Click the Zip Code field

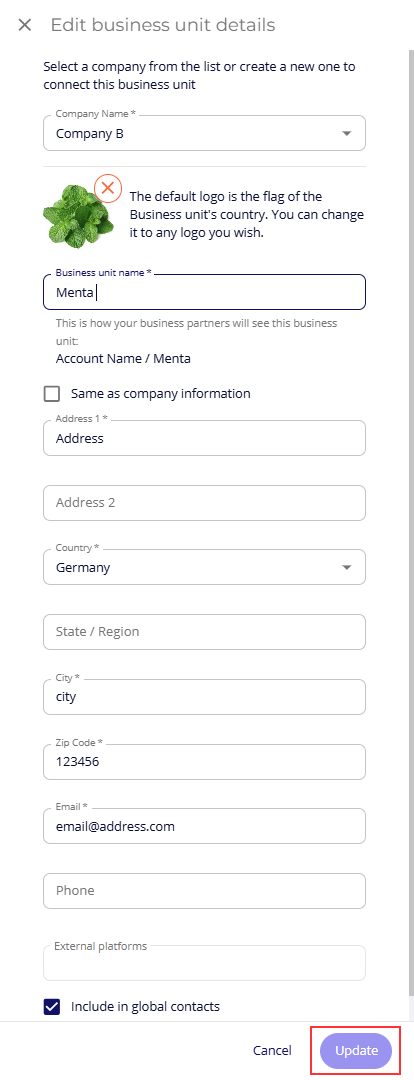pos(204,762)
